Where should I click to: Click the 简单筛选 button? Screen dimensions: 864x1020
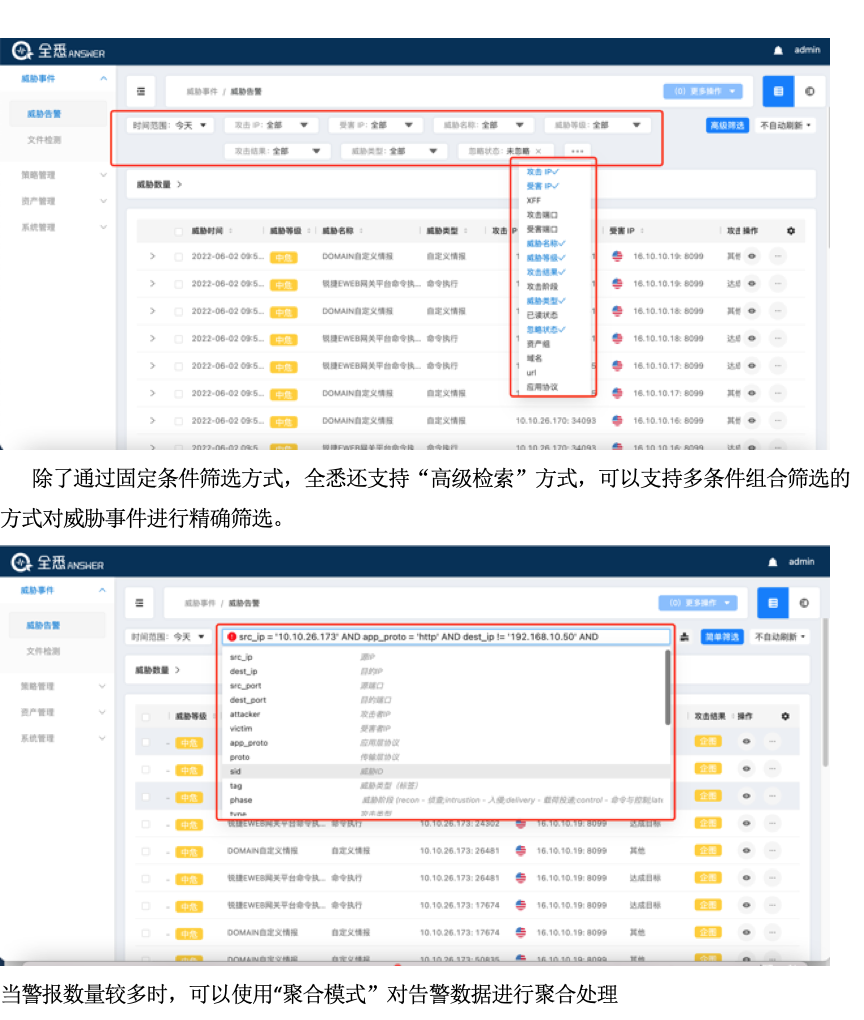tap(721, 636)
